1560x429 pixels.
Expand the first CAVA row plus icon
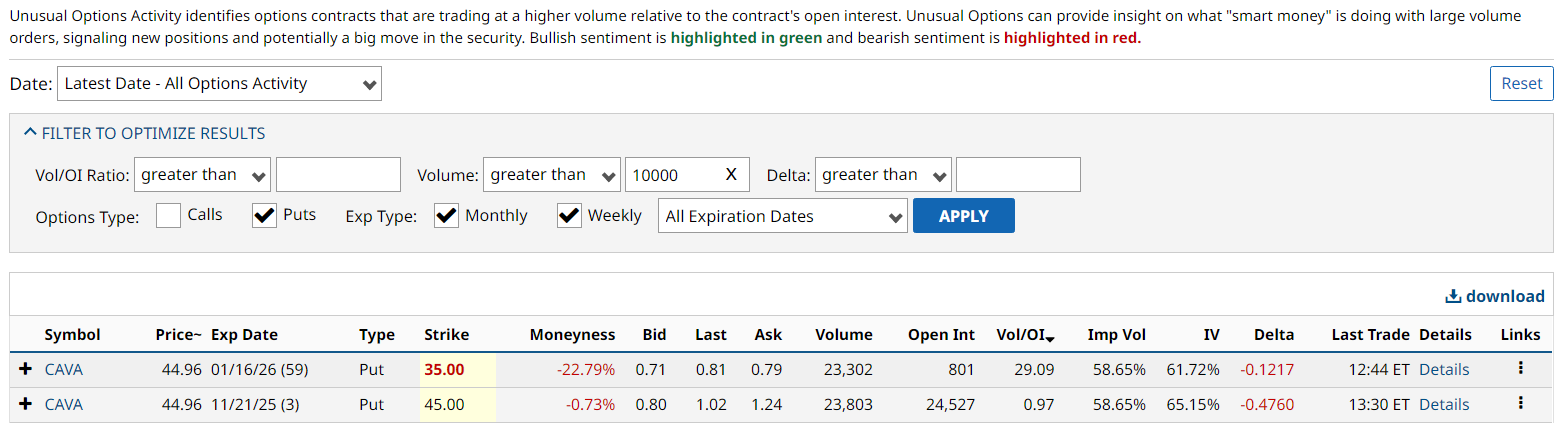26,370
